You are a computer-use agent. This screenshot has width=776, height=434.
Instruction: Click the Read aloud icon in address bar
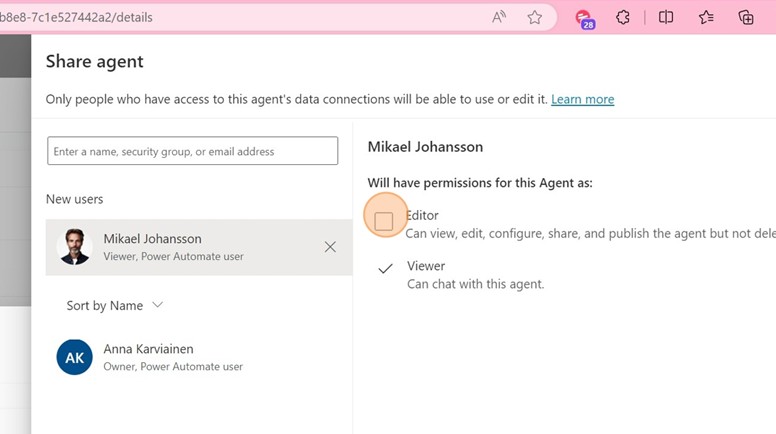click(x=499, y=17)
